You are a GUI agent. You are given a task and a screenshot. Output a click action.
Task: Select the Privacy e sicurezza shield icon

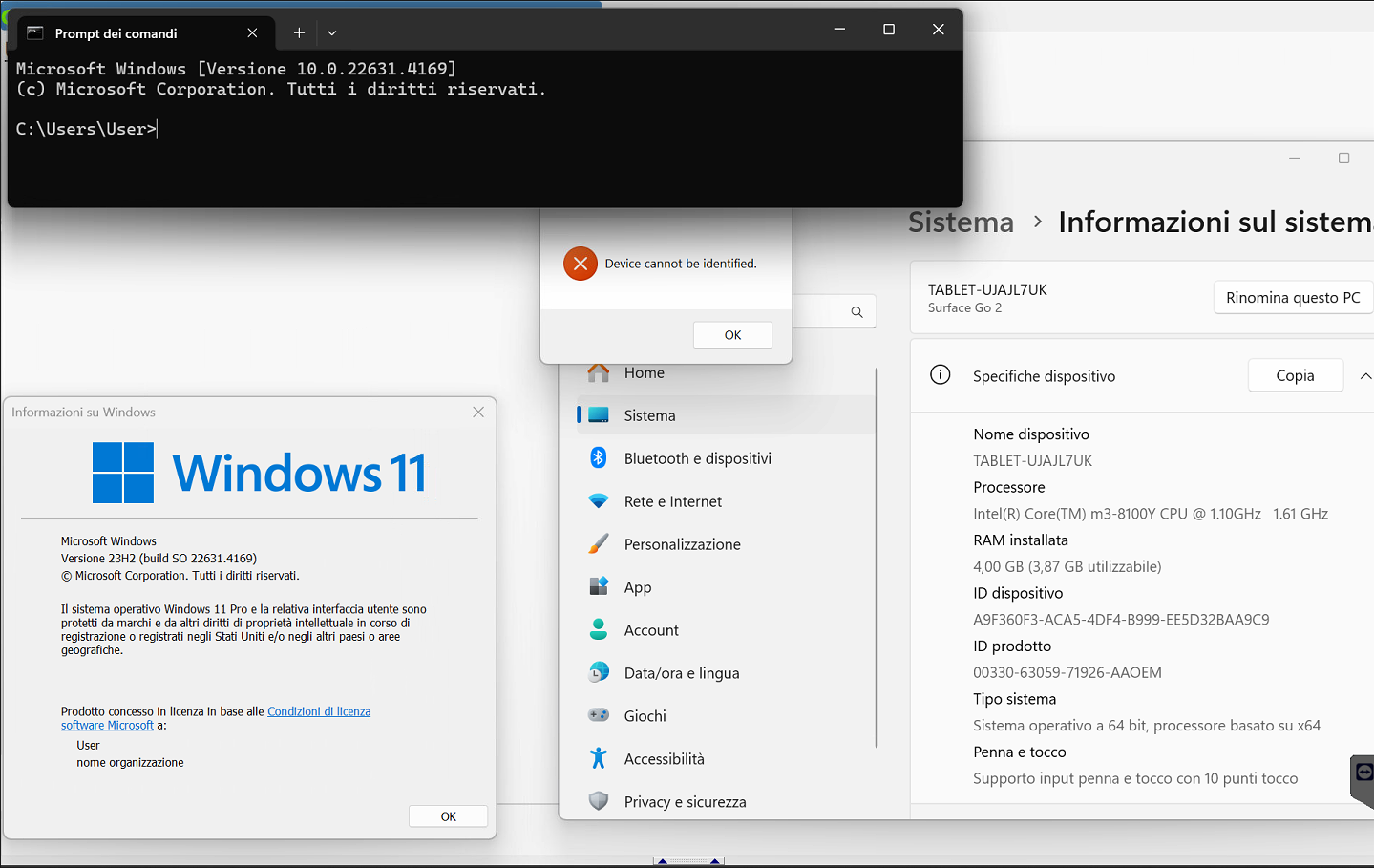click(599, 801)
